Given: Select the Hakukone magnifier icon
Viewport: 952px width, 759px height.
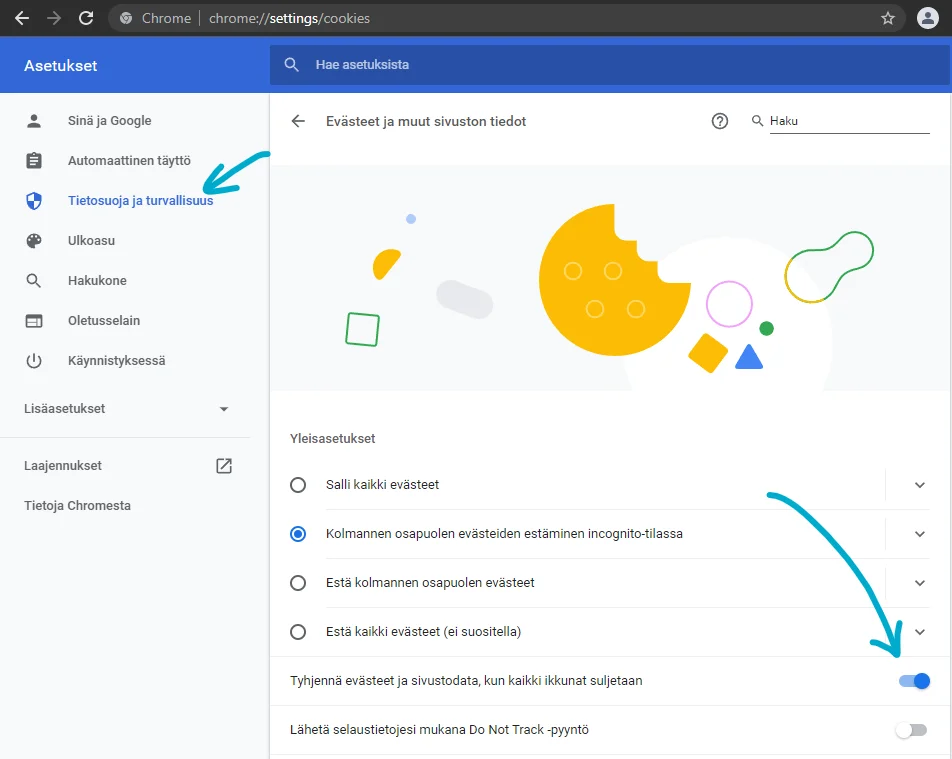Looking at the screenshot, I should click(x=34, y=280).
